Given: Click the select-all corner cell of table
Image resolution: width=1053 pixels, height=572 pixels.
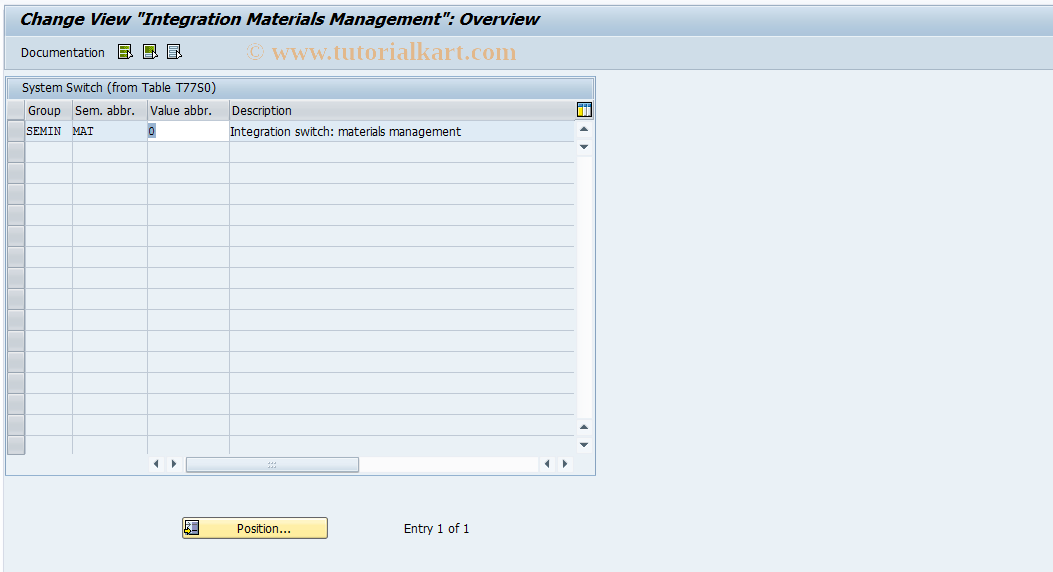Looking at the screenshot, I should click(16, 110).
